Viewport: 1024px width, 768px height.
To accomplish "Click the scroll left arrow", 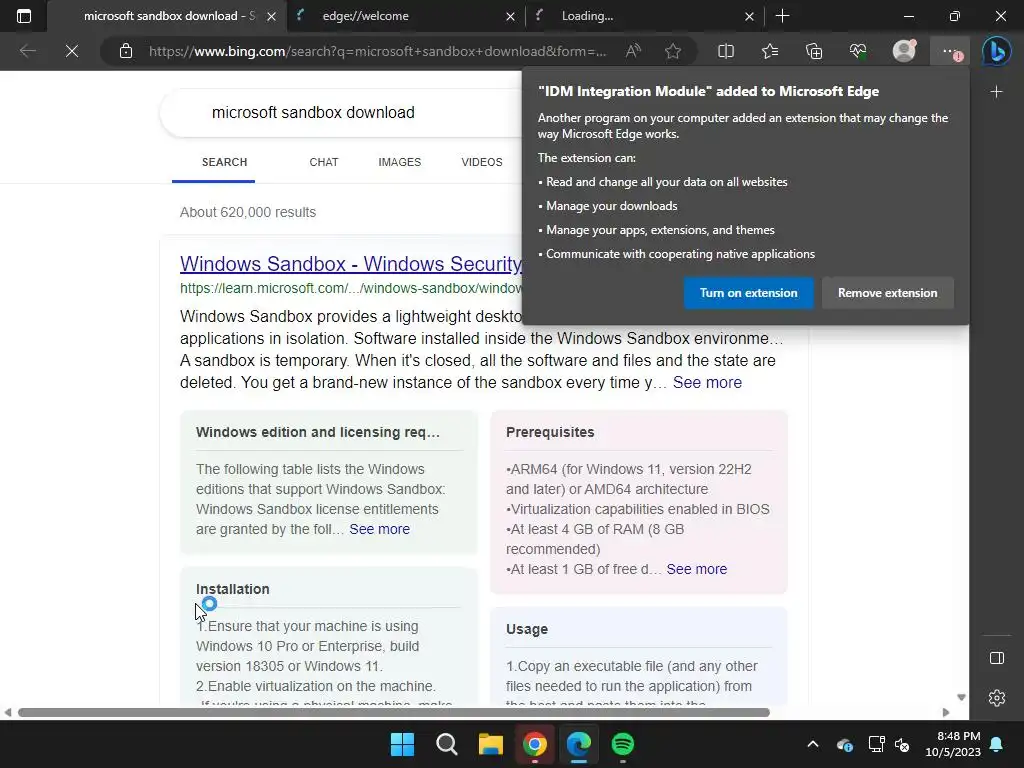I will (x=7, y=712).
